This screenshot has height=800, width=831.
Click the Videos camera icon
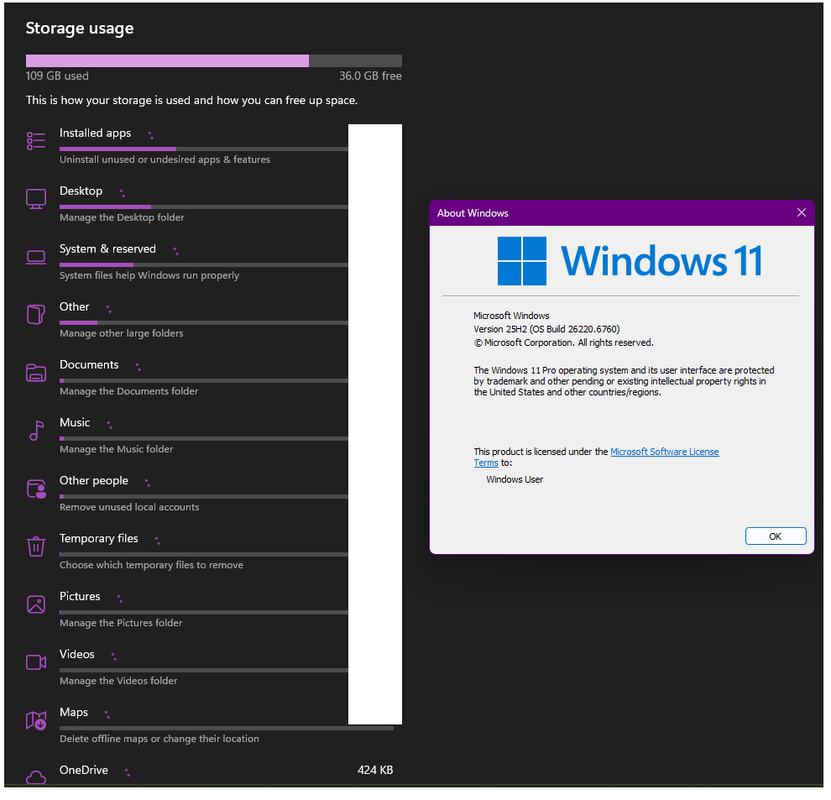click(36, 663)
